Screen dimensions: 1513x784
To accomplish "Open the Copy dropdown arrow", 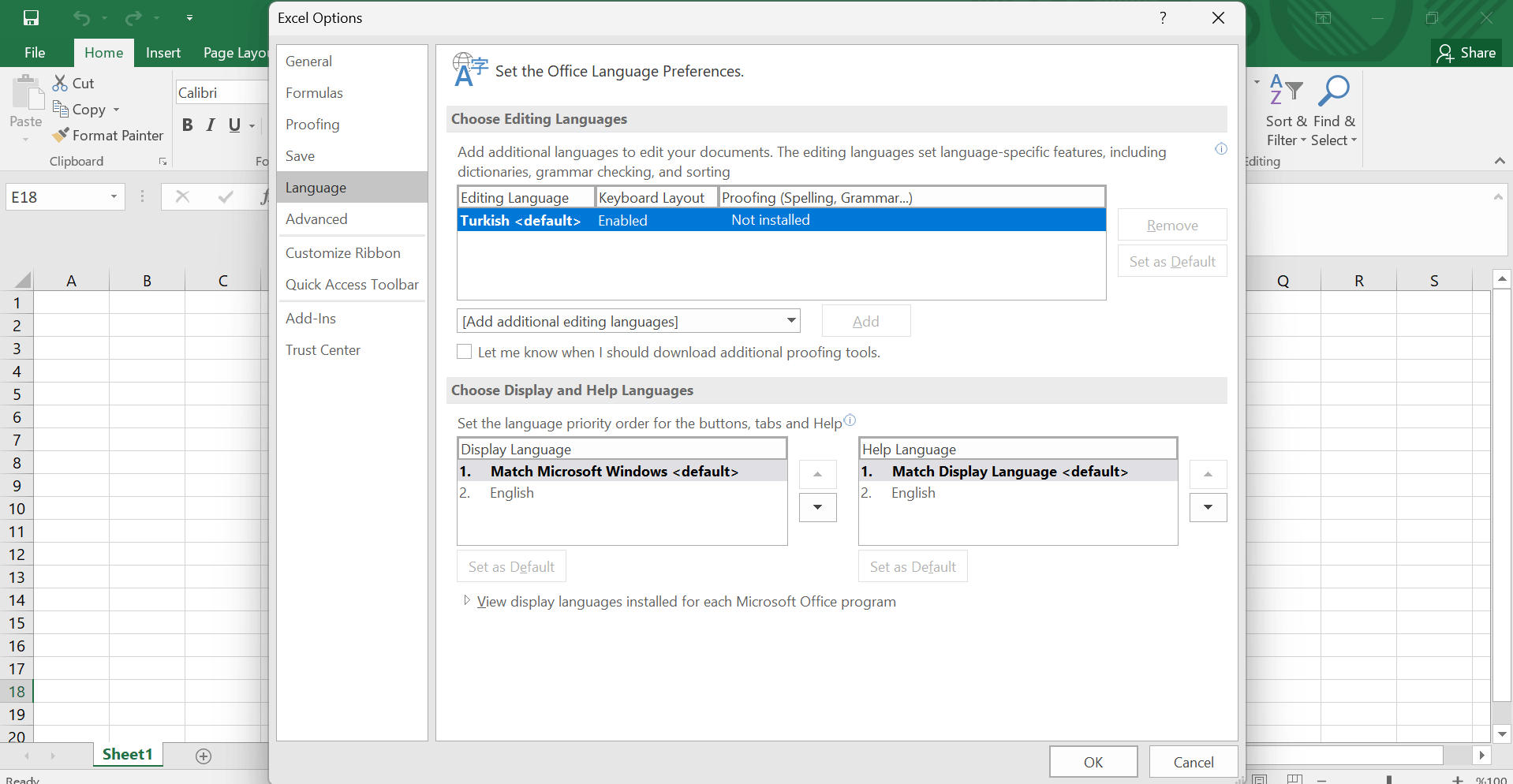I will (116, 110).
